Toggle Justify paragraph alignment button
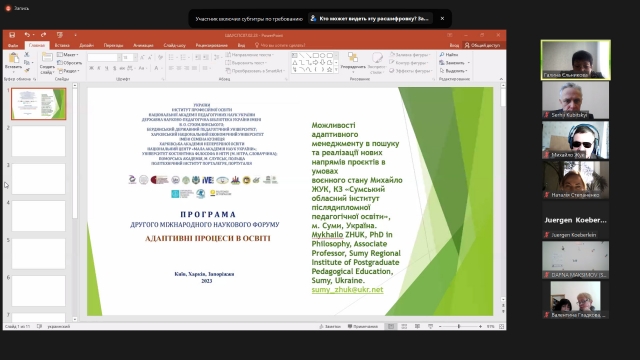The width and height of the screenshot is (640, 360). pyautogui.click(x=194, y=68)
